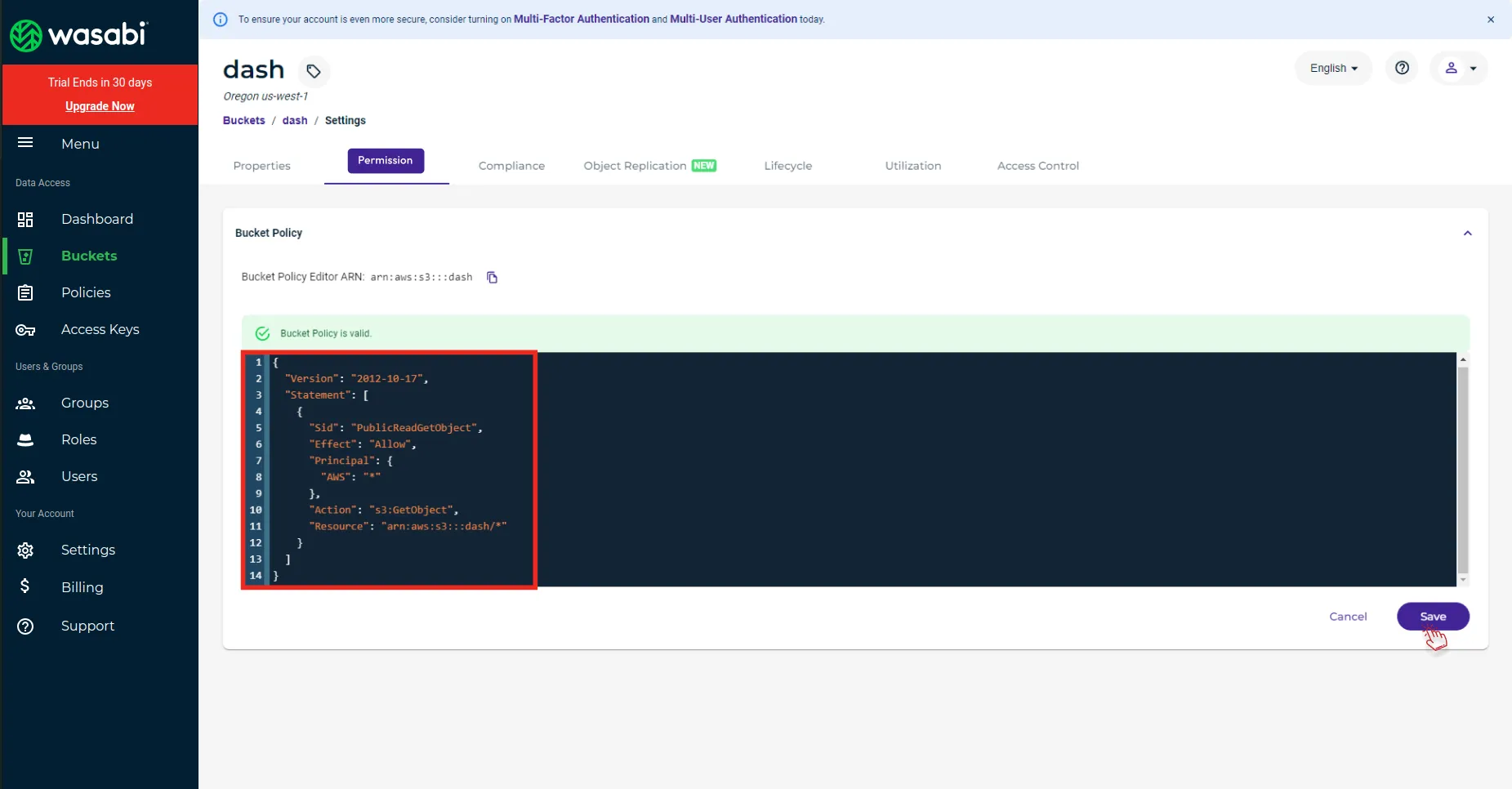
Task: Click the Users icon in sidebar
Action: click(x=25, y=477)
